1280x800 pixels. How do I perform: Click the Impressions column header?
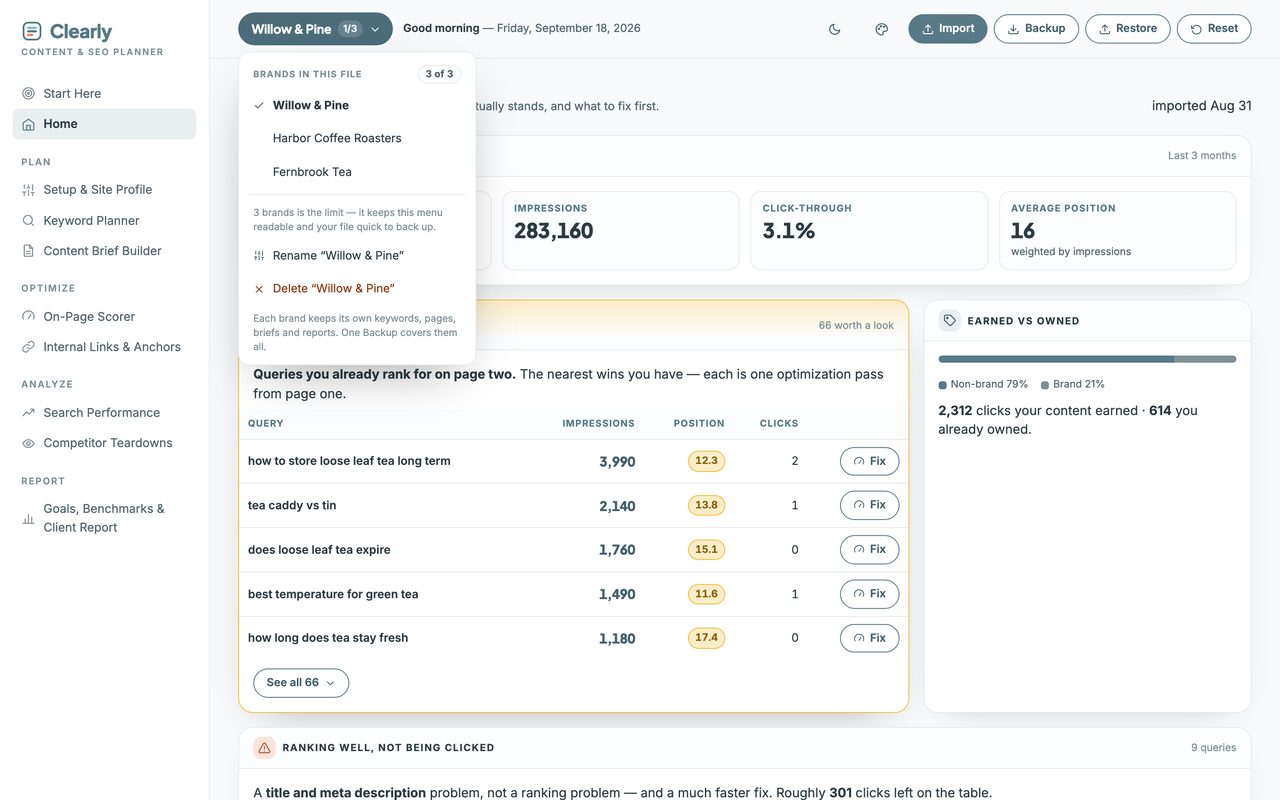pos(598,424)
